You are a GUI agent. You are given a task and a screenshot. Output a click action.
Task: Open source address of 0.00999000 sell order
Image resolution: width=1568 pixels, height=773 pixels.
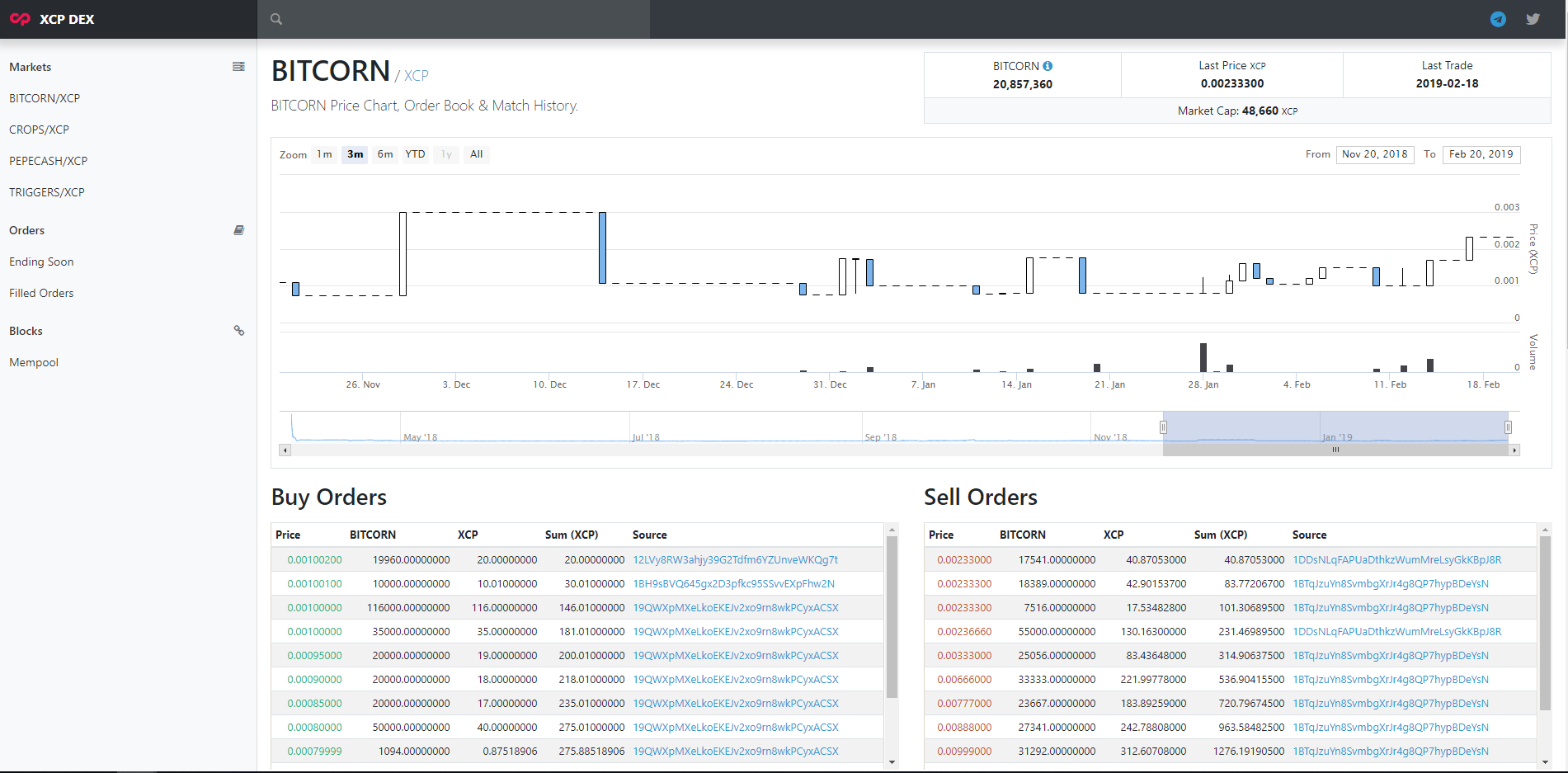tap(1391, 751)
